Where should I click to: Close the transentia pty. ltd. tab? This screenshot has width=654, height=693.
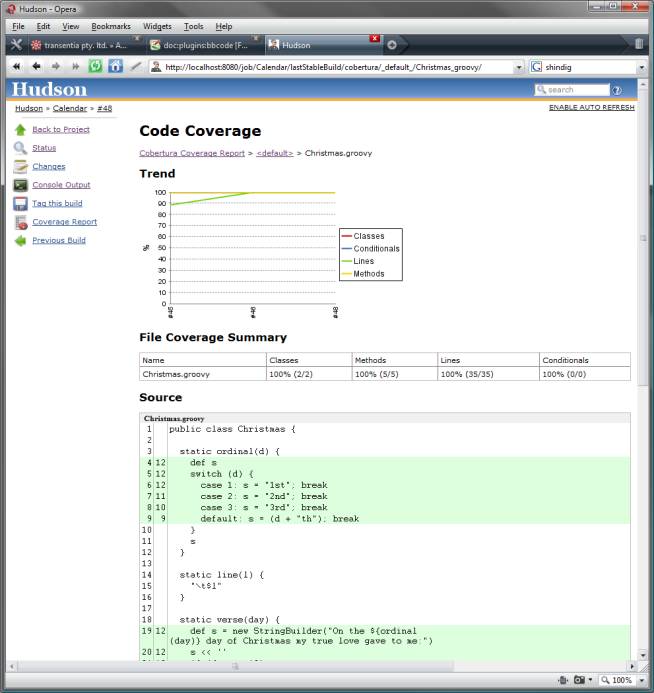[137, 38]
